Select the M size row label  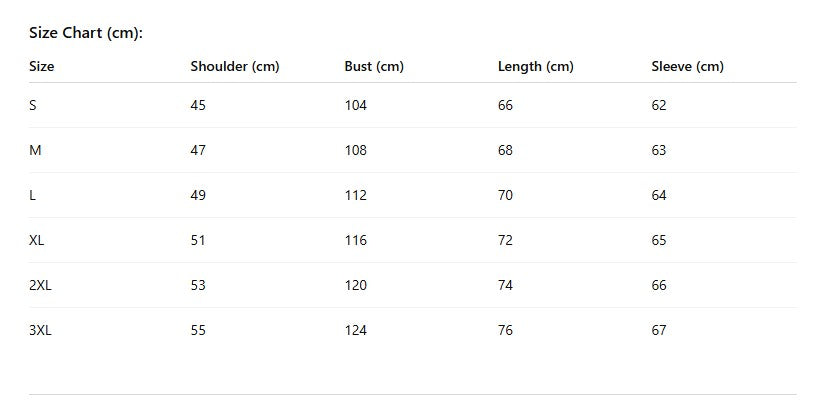click(x=35, y=150)
